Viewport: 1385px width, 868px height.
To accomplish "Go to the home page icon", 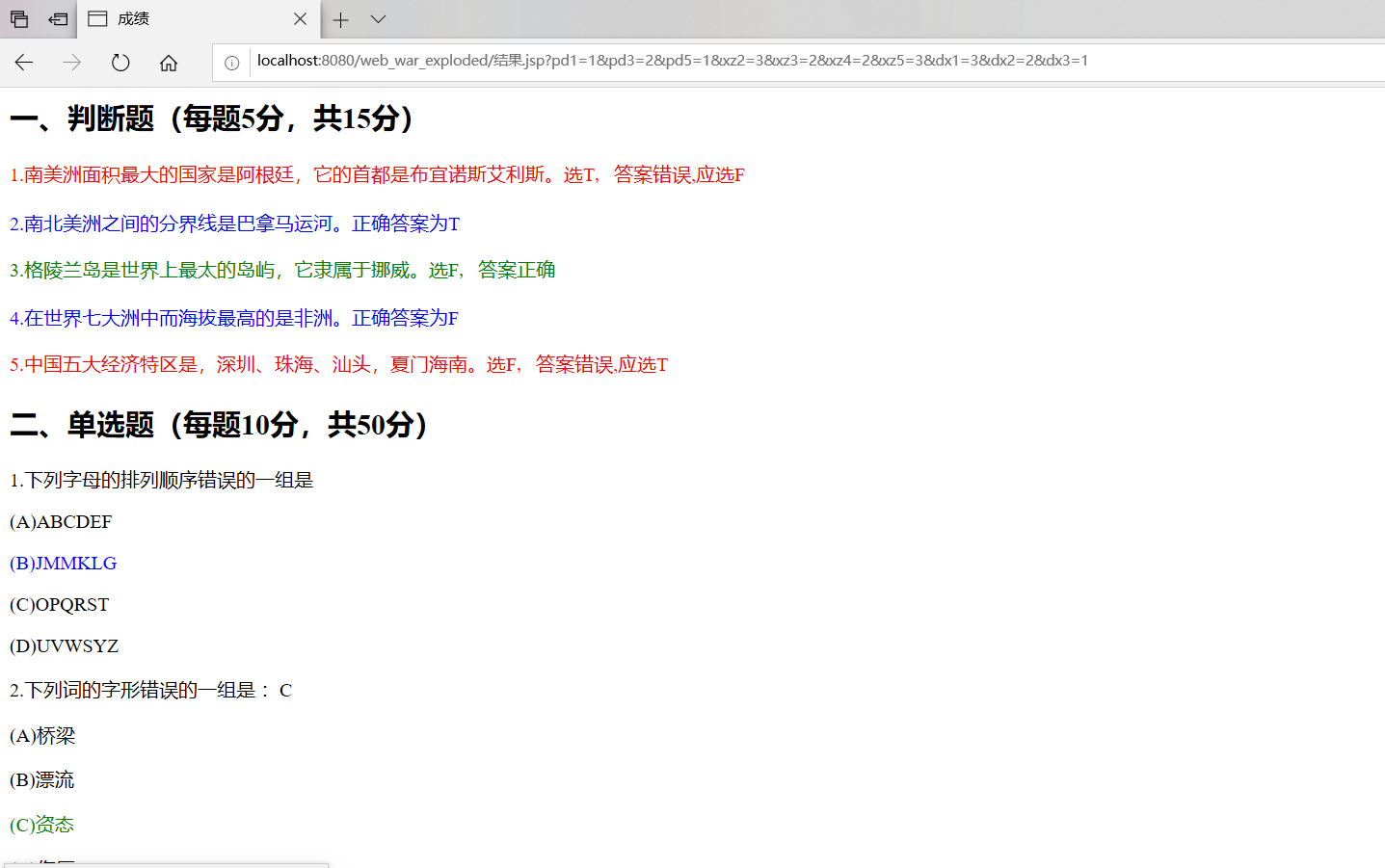I will tap(169, 63).
